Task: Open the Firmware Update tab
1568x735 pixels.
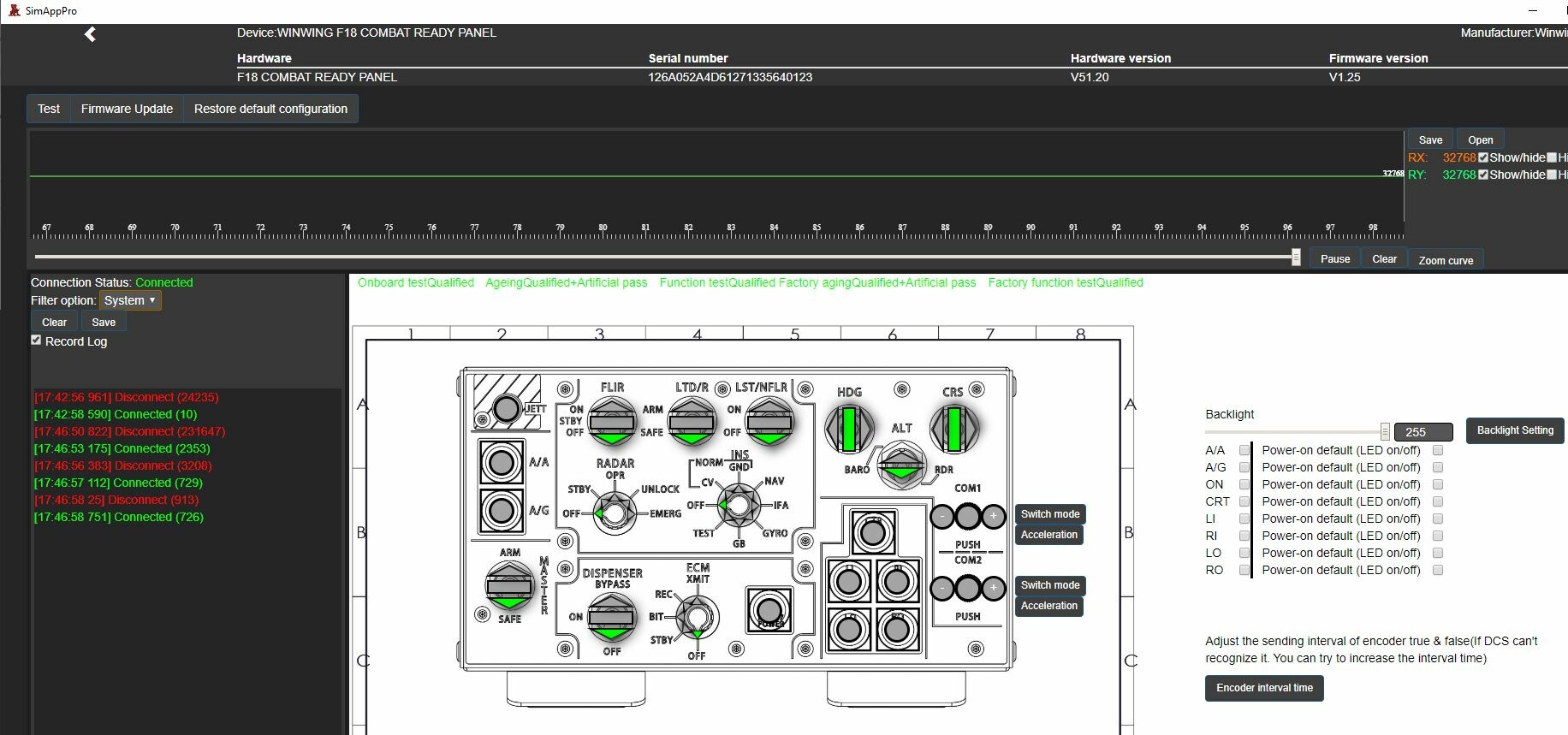Action: (127, 109)
